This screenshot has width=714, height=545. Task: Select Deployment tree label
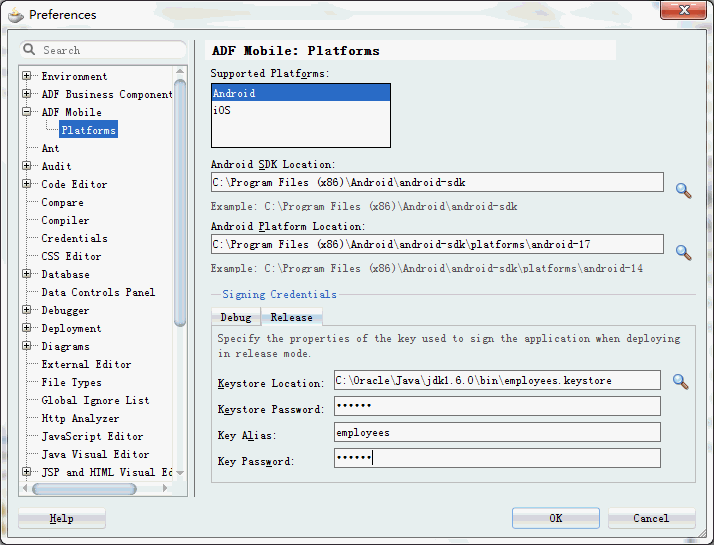coord(71,328)
